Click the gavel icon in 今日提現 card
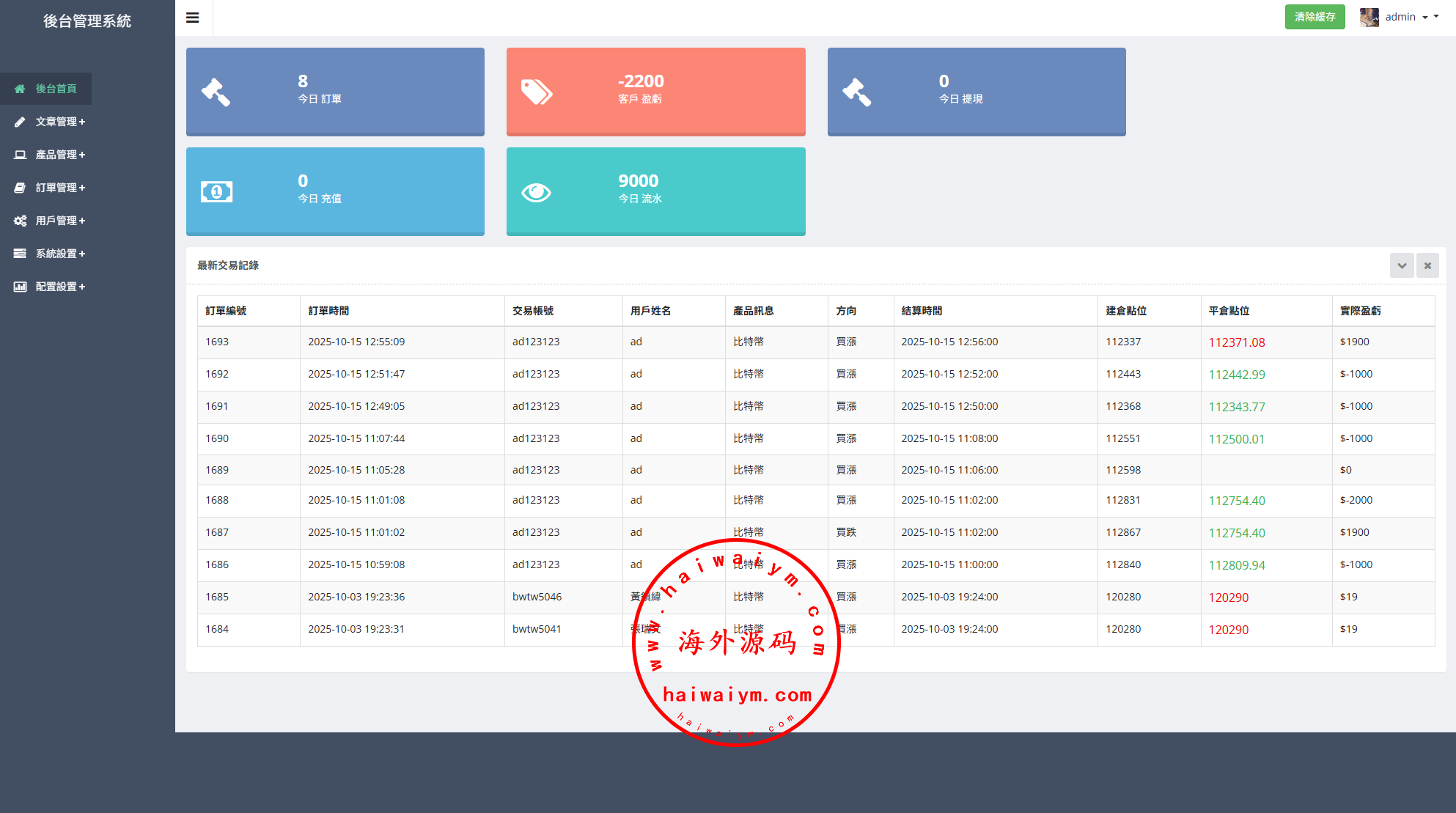Screen dimensions: 1456x813 [857, 92]
